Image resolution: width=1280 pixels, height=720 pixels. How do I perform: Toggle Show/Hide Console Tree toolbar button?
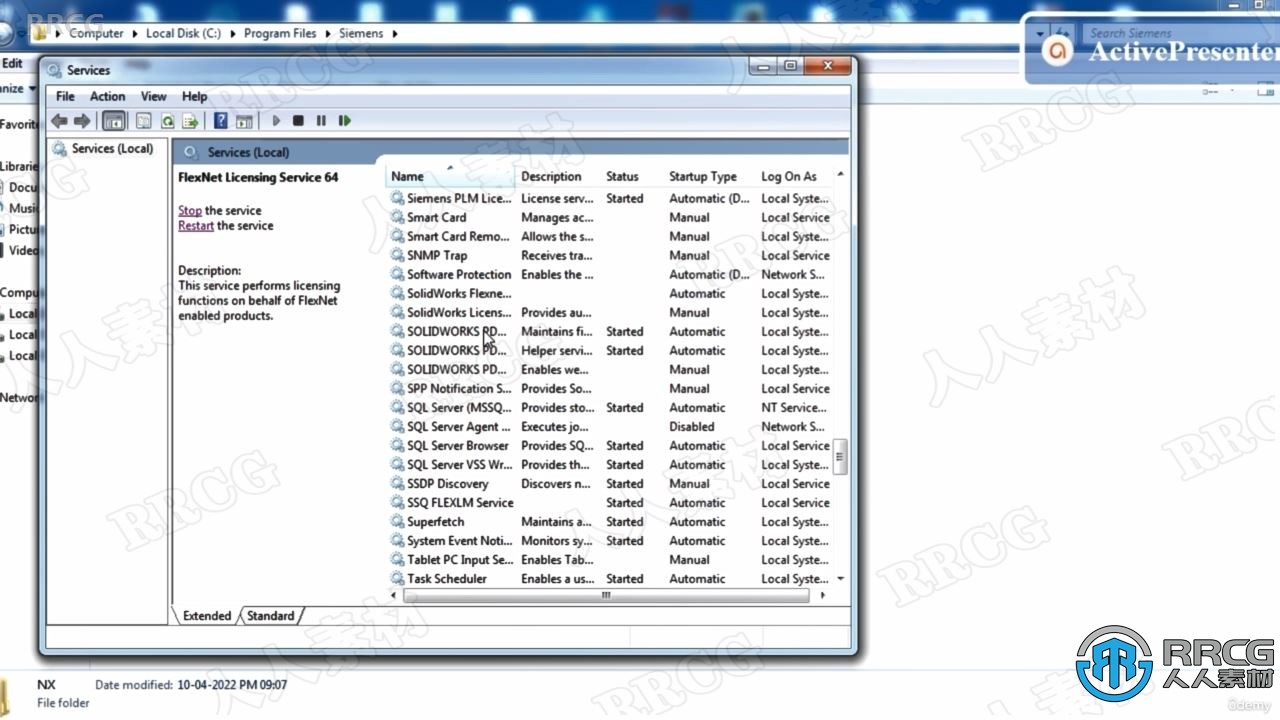point(114,121)
